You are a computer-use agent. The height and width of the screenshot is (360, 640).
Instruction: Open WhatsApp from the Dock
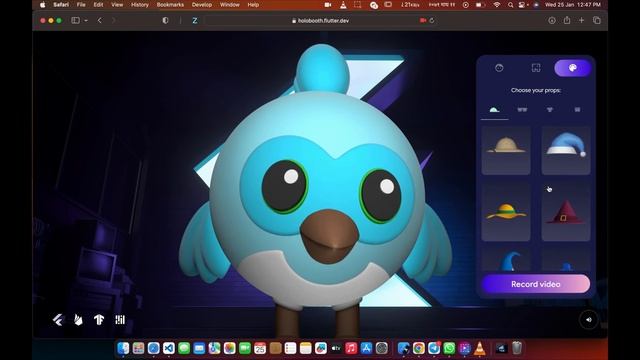click(449, 348)
